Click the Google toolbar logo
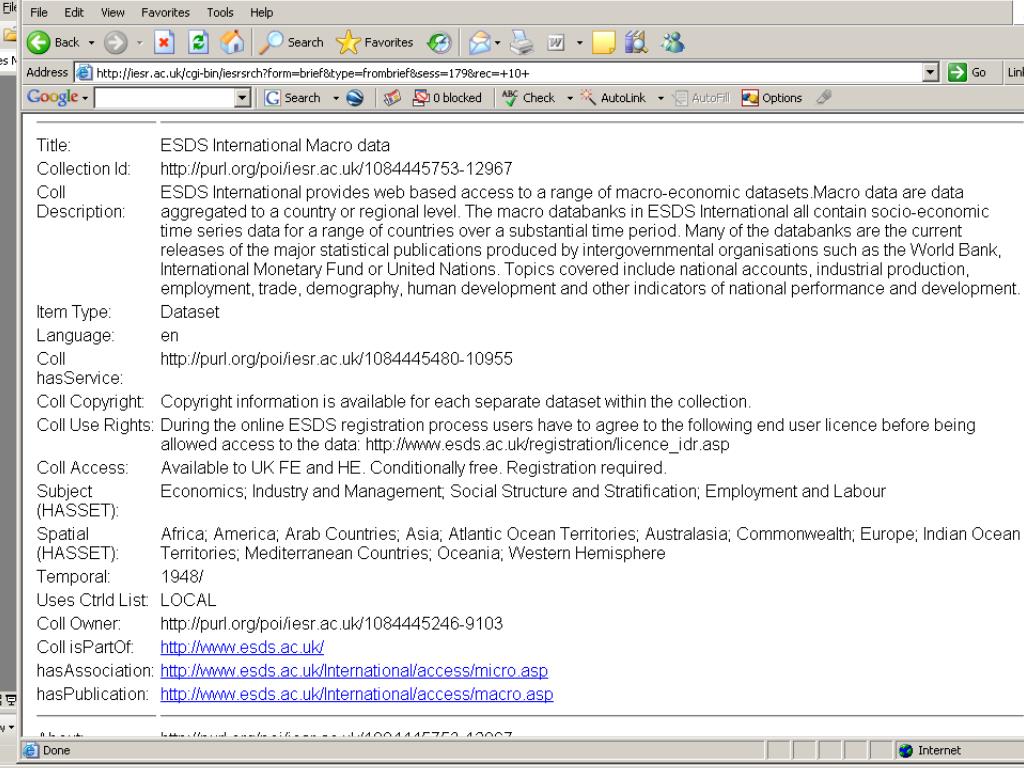 click(52, 97)
